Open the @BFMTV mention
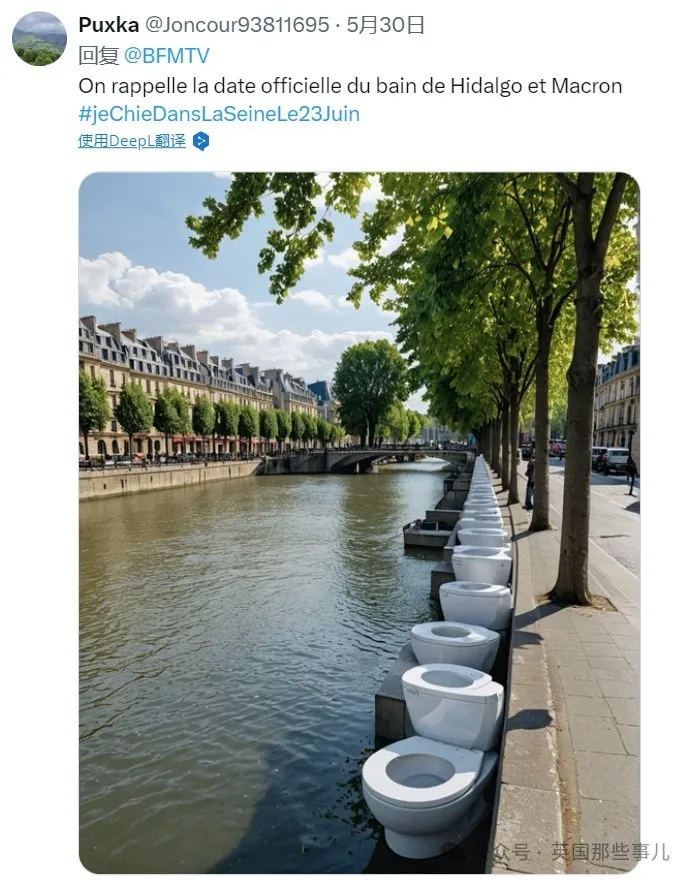 167,56
